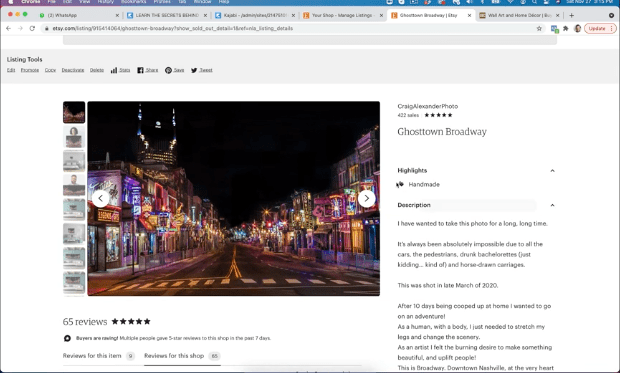Screen dimensions: 620x373
Task: Open the Apple menu
Action: 11,2
